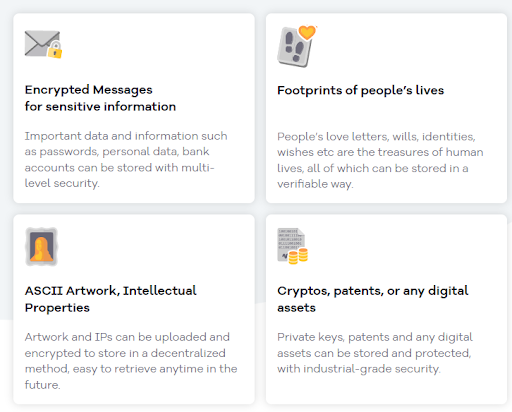Click the binary document with coins icon

point(293,246)
